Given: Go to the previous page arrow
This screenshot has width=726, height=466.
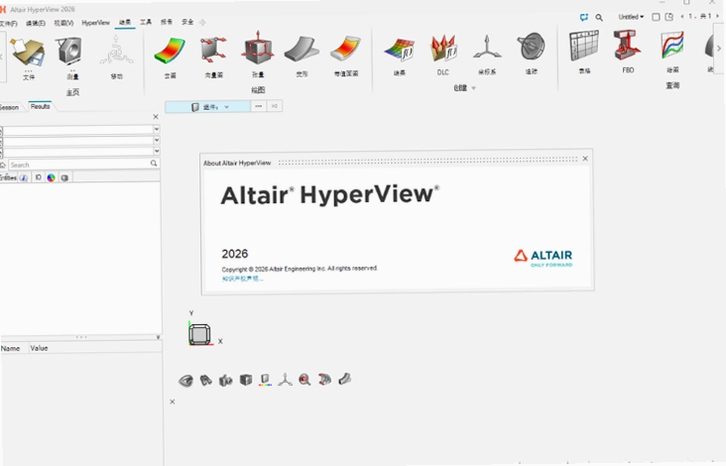Looking at the screenshot, I should 682,16.
